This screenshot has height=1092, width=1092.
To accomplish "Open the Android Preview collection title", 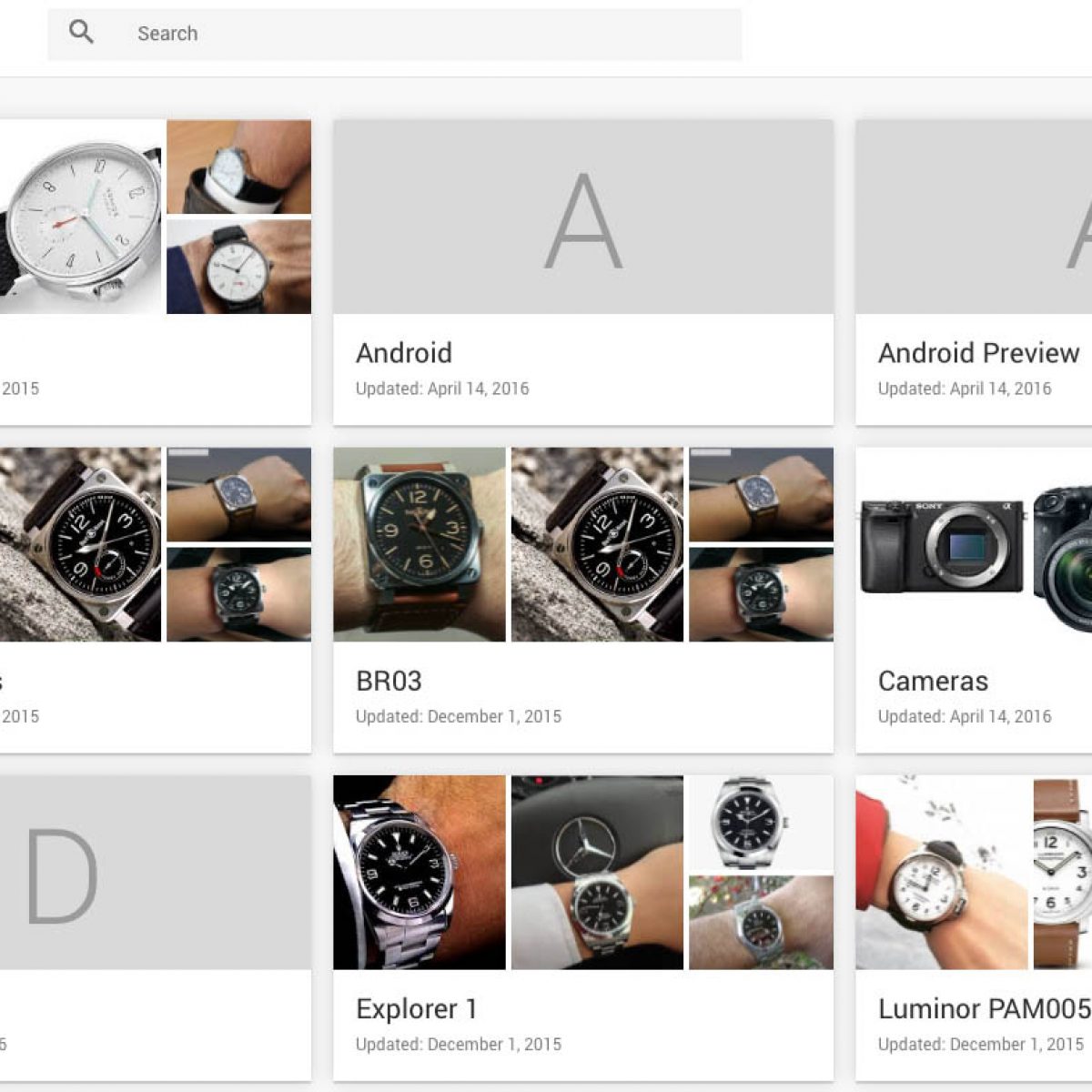I will pos(978,353).
